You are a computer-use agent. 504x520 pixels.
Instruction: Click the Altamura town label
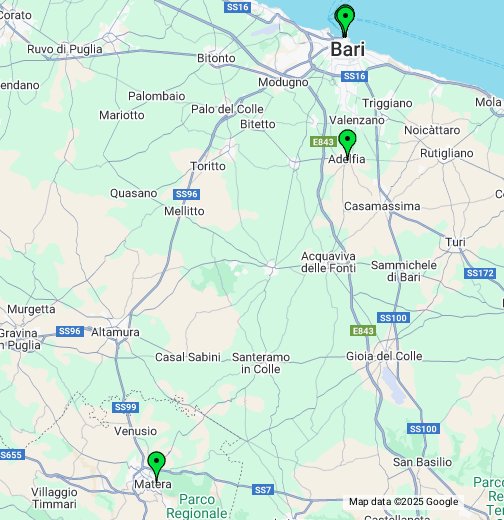tap(115, 332)
